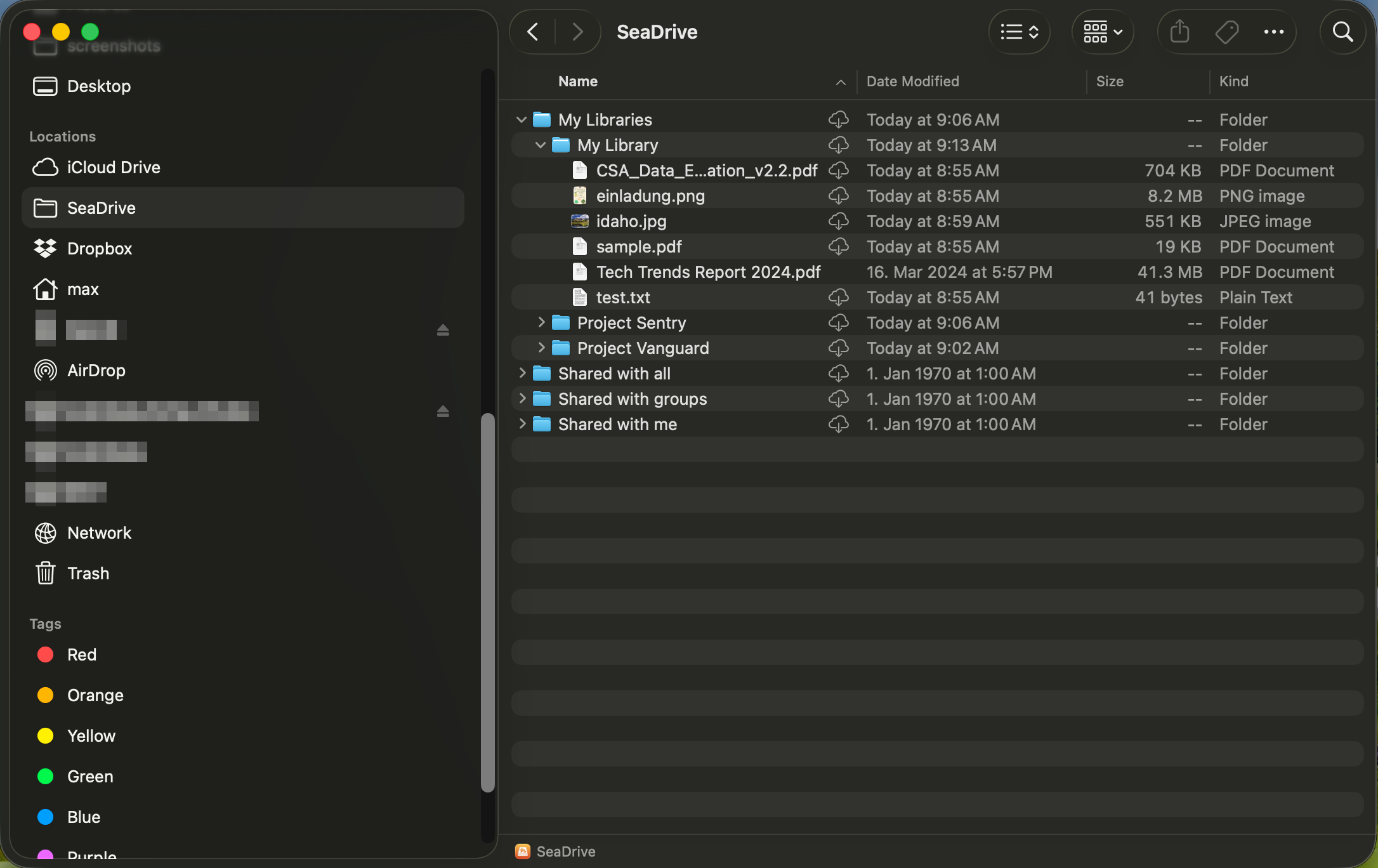Expand the Project Sentry folder
This screenshot has height=868, width=1378.
tap(541, 322)
